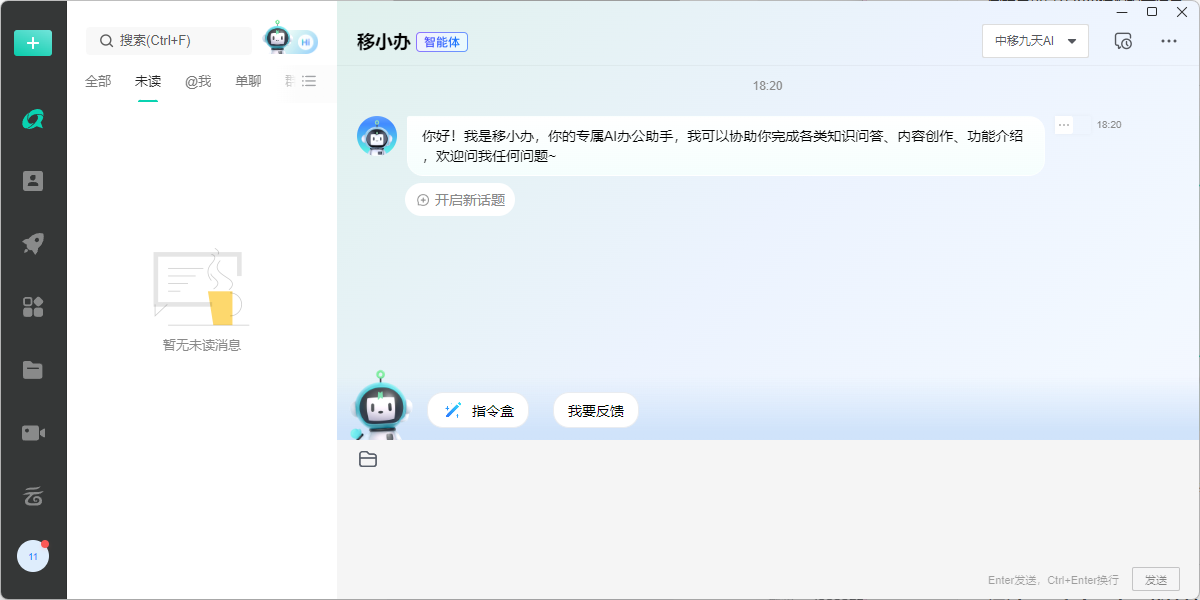Open the contacts panel in the sidebar

(x=33, y=180)
